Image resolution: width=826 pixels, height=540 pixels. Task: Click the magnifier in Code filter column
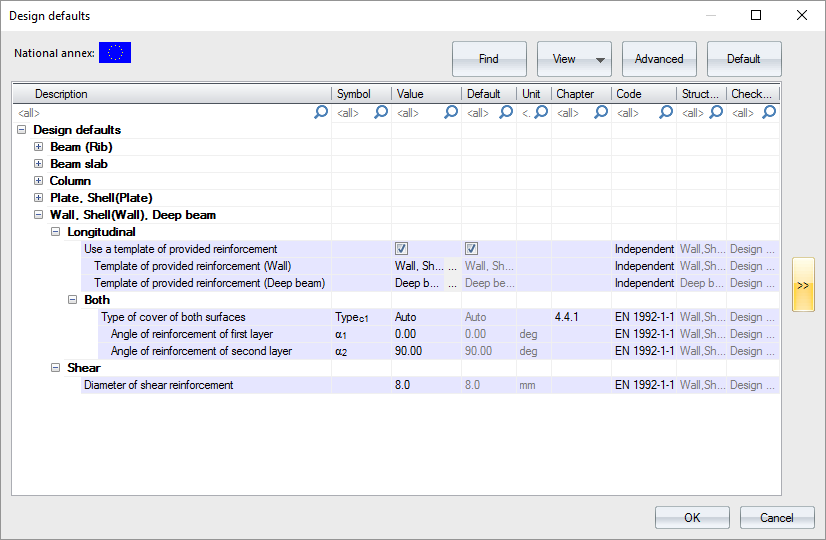[x=665, y=113]
